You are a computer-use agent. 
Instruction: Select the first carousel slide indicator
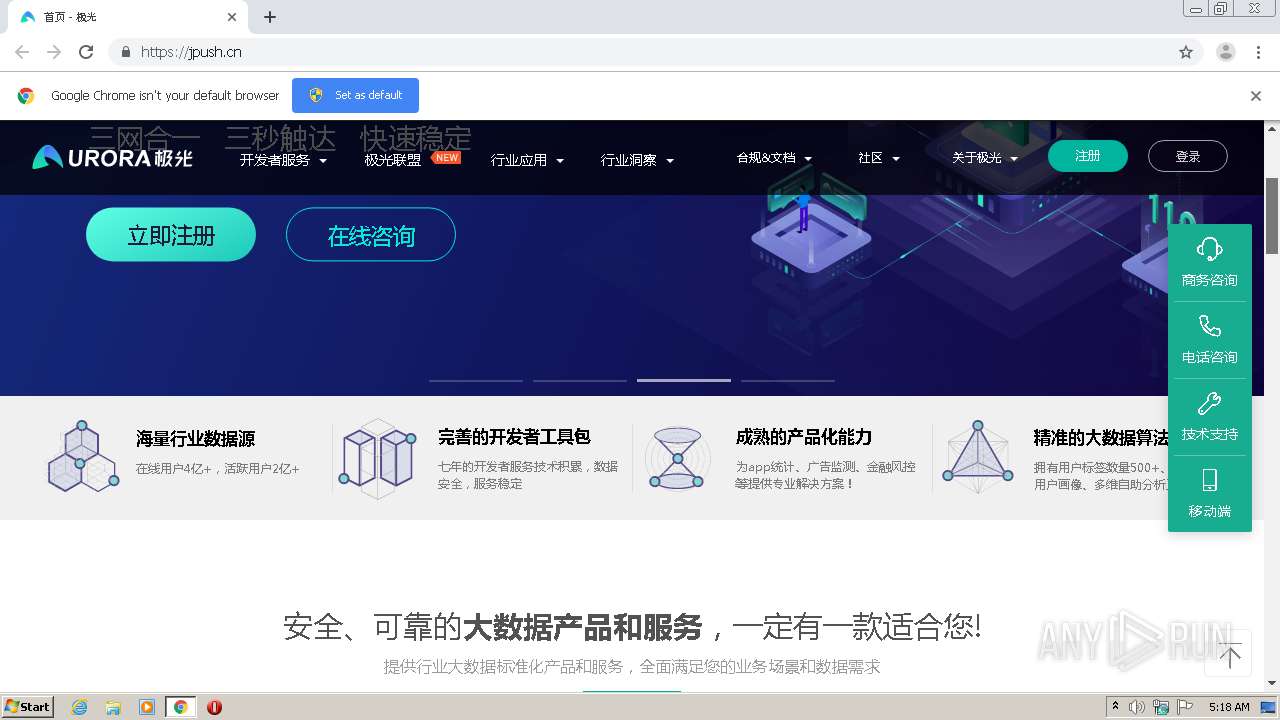pyautogui.click(x=476, y=380)
